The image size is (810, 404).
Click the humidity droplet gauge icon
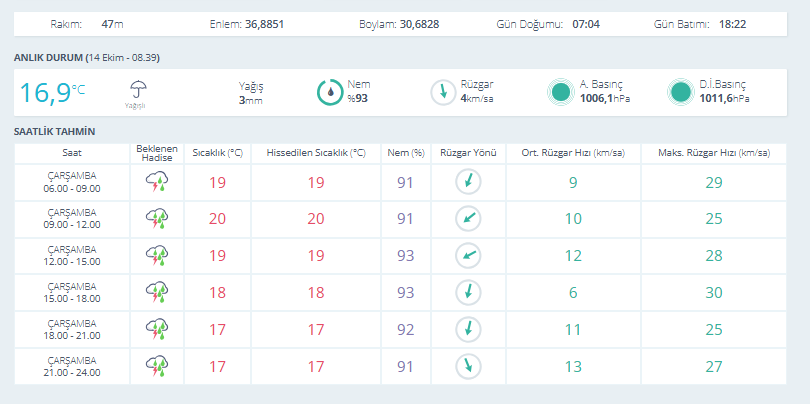pos(330,92)
